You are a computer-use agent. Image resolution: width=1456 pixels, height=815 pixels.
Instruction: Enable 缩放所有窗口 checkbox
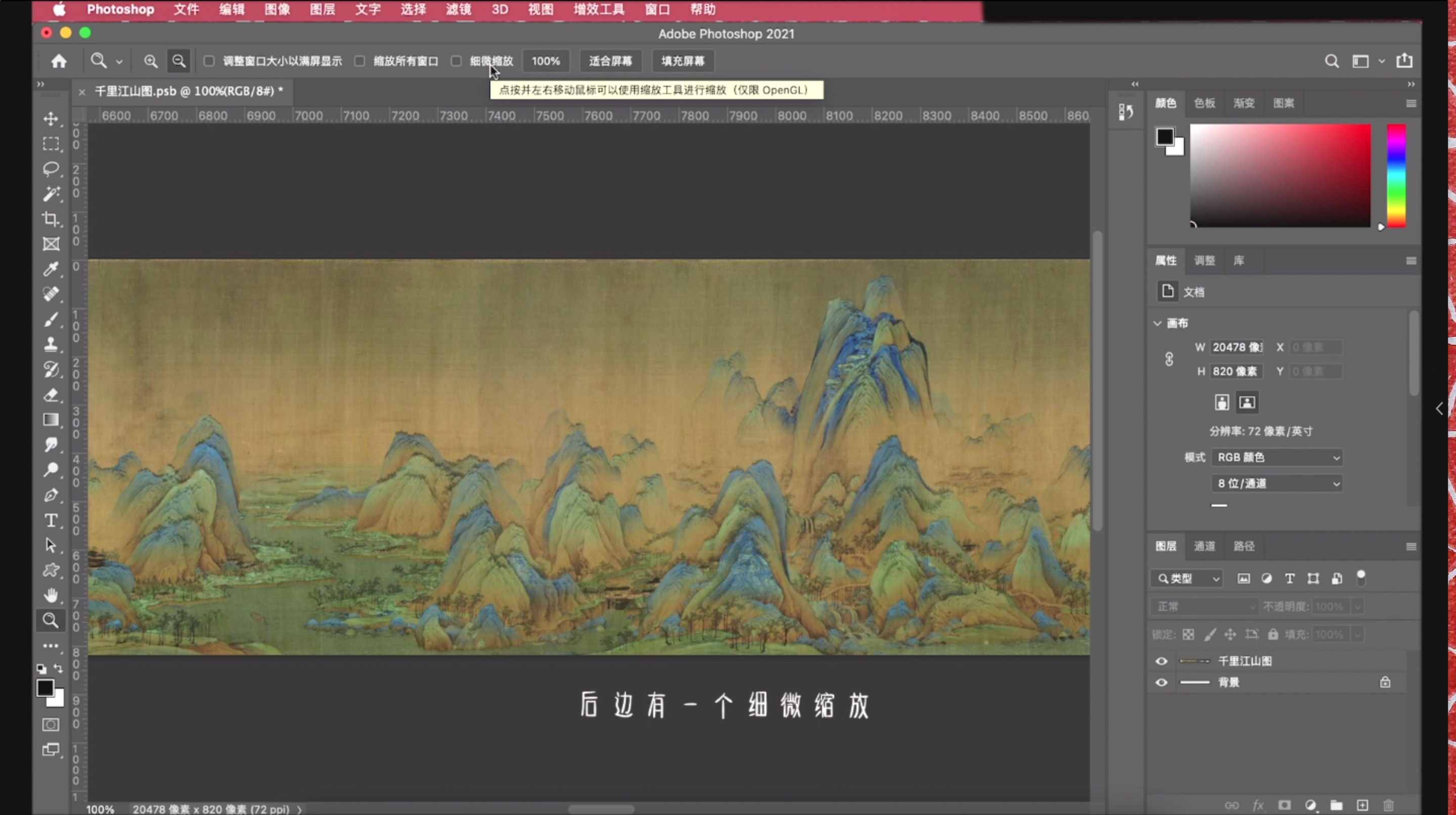359,61
